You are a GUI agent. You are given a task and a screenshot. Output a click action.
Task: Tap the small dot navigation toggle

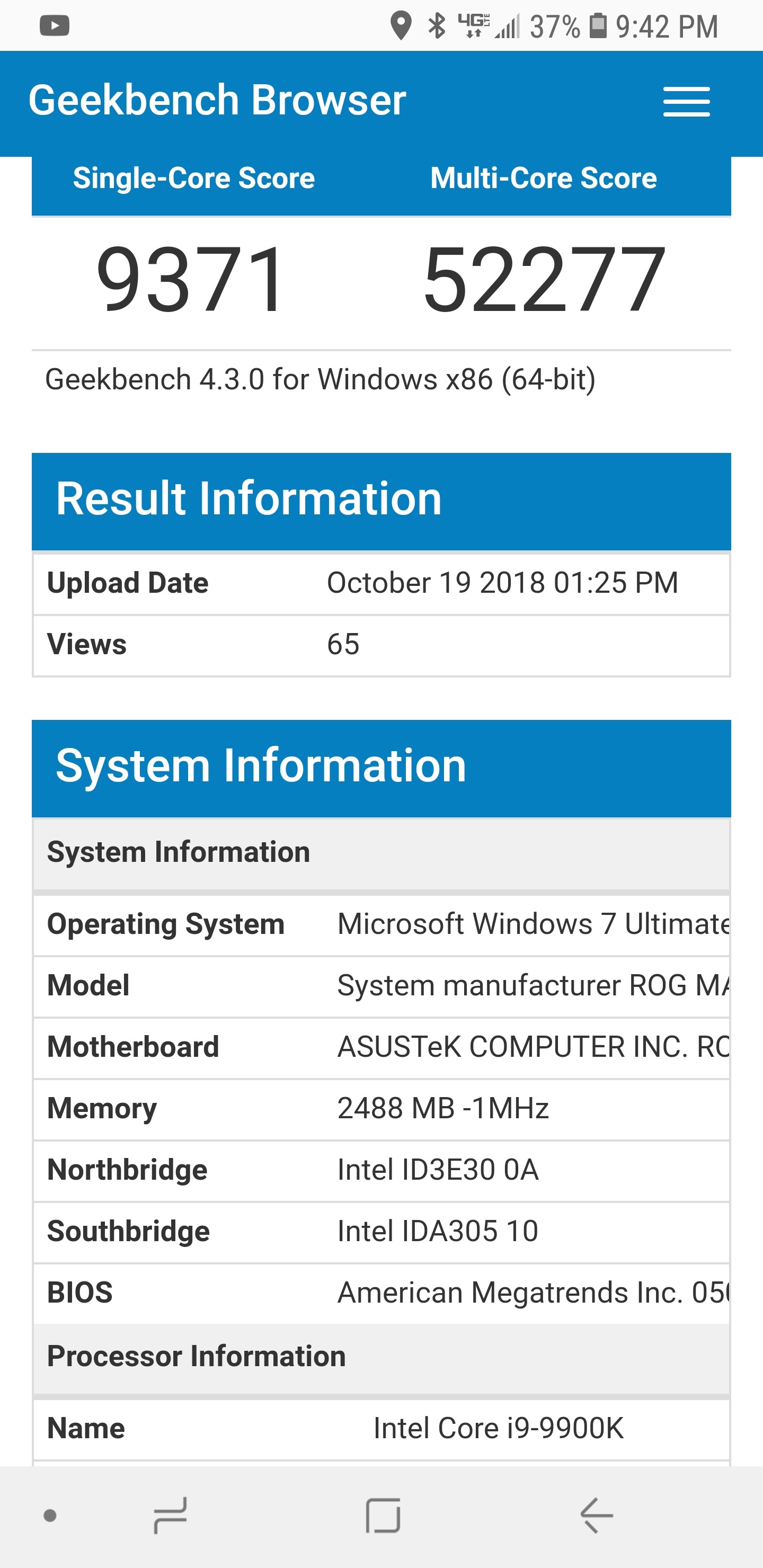pyautogui.click(x=50, y=1516)
